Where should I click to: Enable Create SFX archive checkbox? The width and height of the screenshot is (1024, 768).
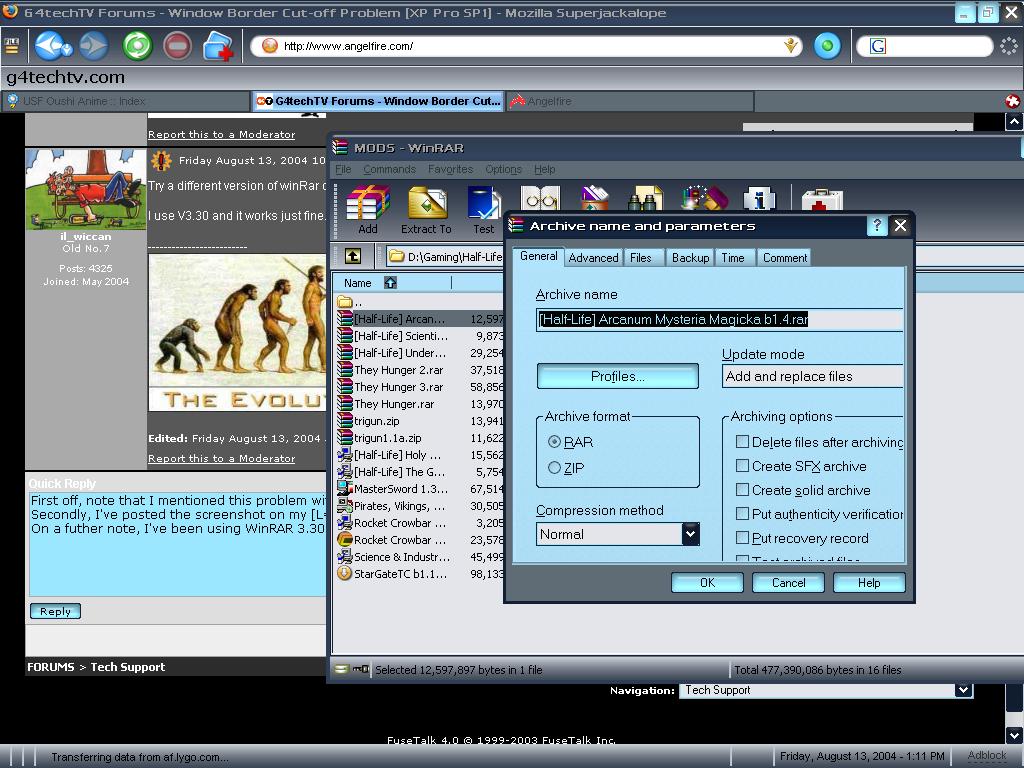coord(742,466)
